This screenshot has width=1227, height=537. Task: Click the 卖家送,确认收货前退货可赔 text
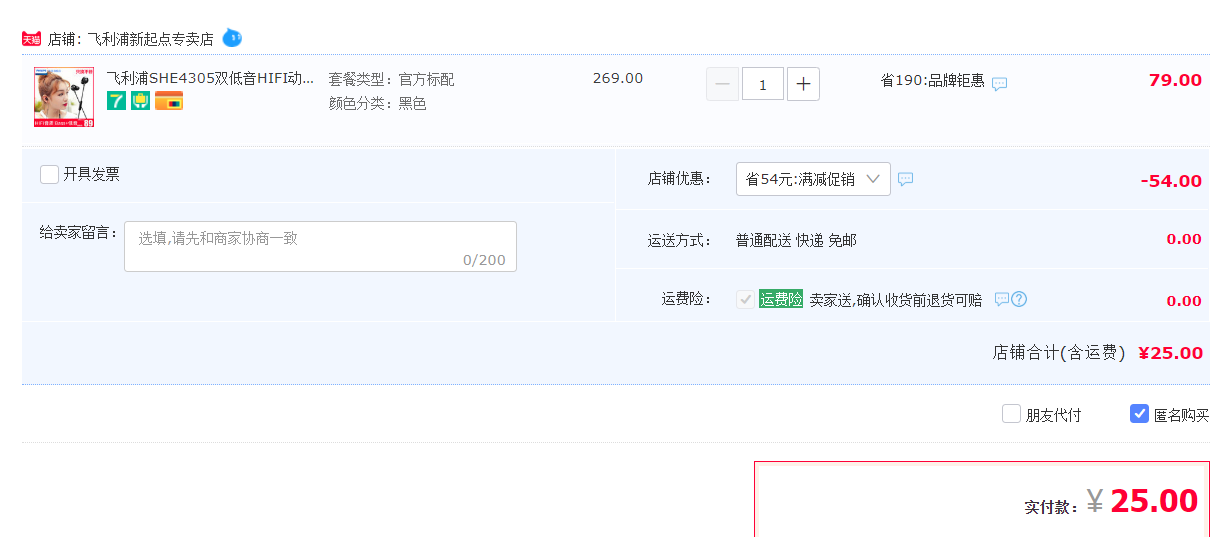point(895,299)
